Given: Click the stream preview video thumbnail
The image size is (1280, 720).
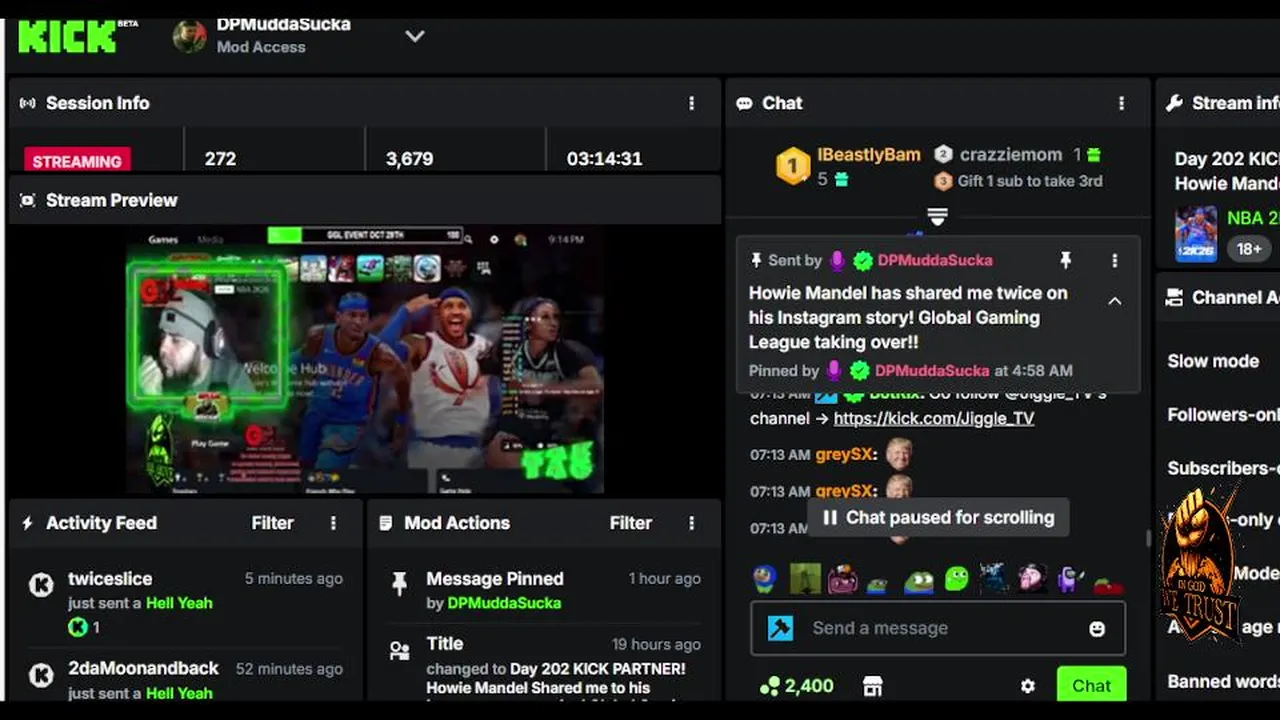Looking at the screenshot, I should click(x=365, y=360).
